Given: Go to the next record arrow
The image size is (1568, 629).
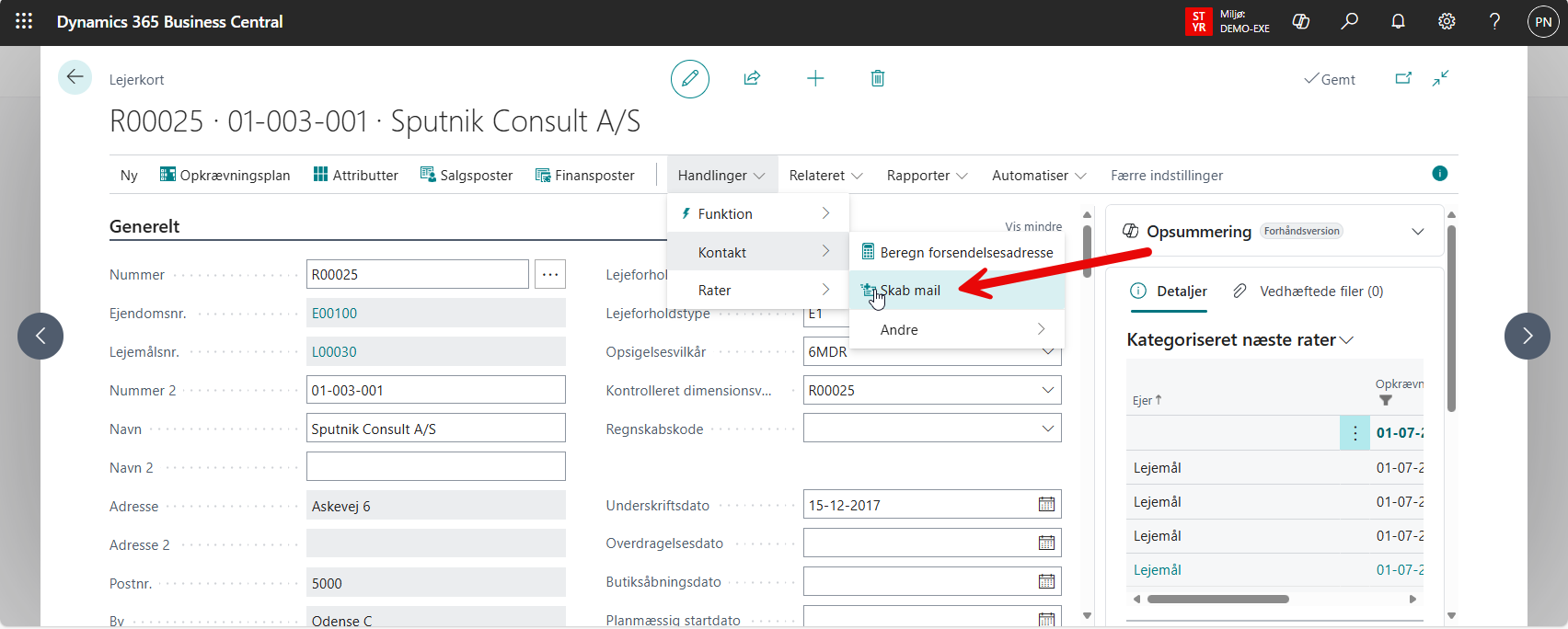Looking at the screenshot, I should coord(1528,336).
